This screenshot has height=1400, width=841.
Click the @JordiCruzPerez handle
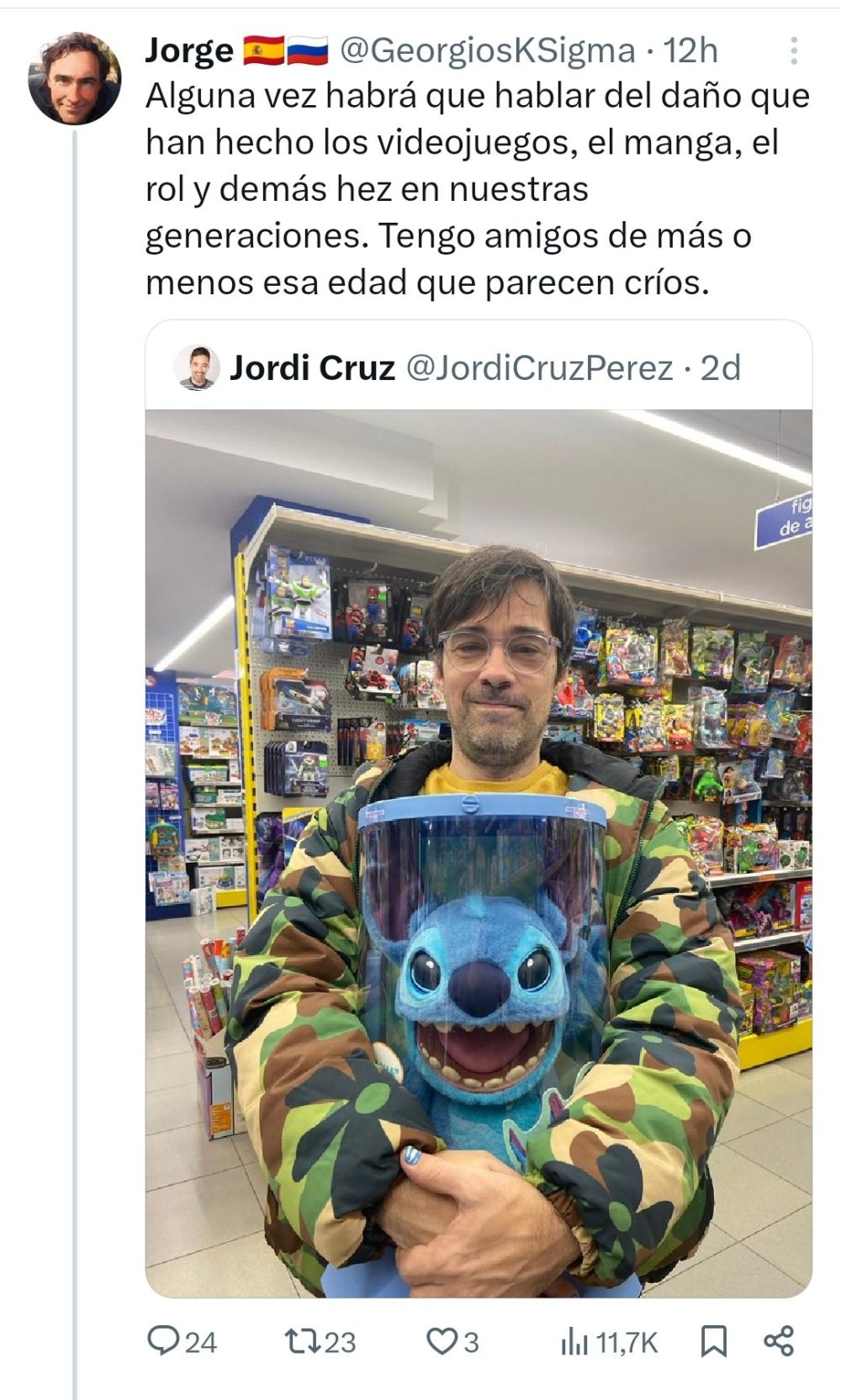(539, 368)
